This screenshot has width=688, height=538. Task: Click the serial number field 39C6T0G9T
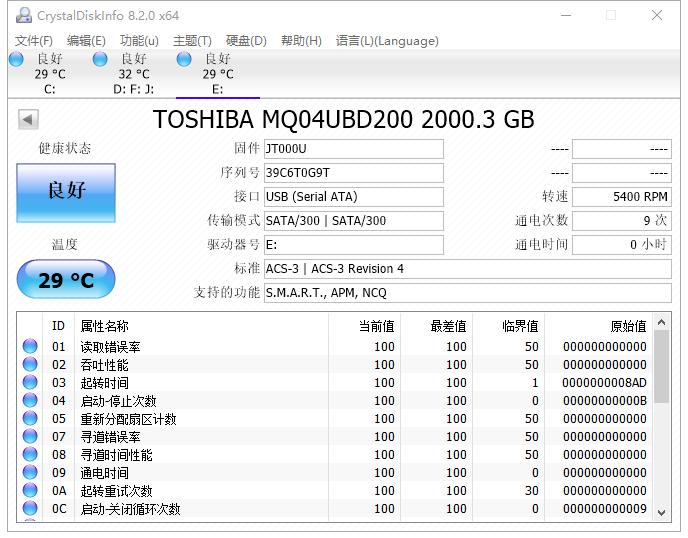click(x=353, y=173)
